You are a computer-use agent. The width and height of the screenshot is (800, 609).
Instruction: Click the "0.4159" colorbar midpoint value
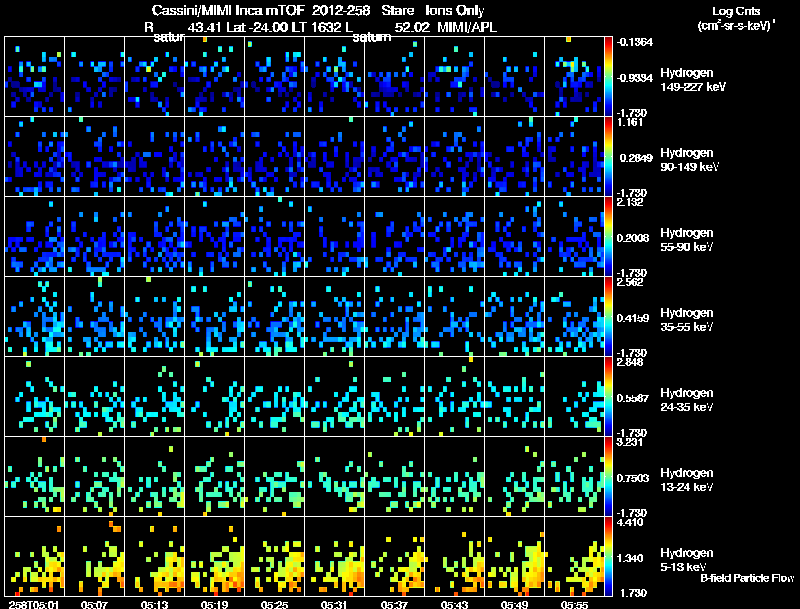pyautogui.click(x=633, y=318)
